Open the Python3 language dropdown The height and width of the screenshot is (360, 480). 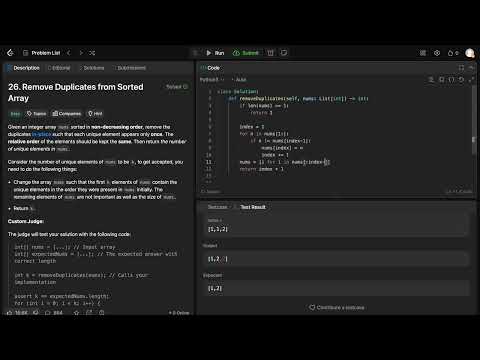(x=212, y=80)
